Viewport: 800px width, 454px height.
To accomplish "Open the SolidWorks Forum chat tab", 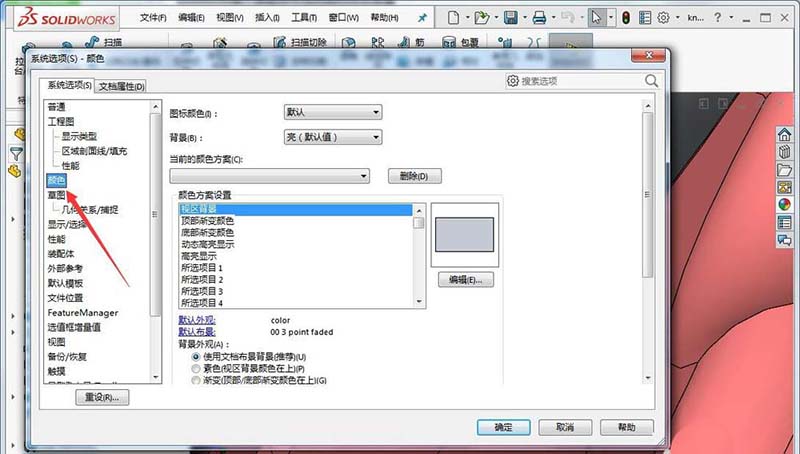I will (784, 240).
